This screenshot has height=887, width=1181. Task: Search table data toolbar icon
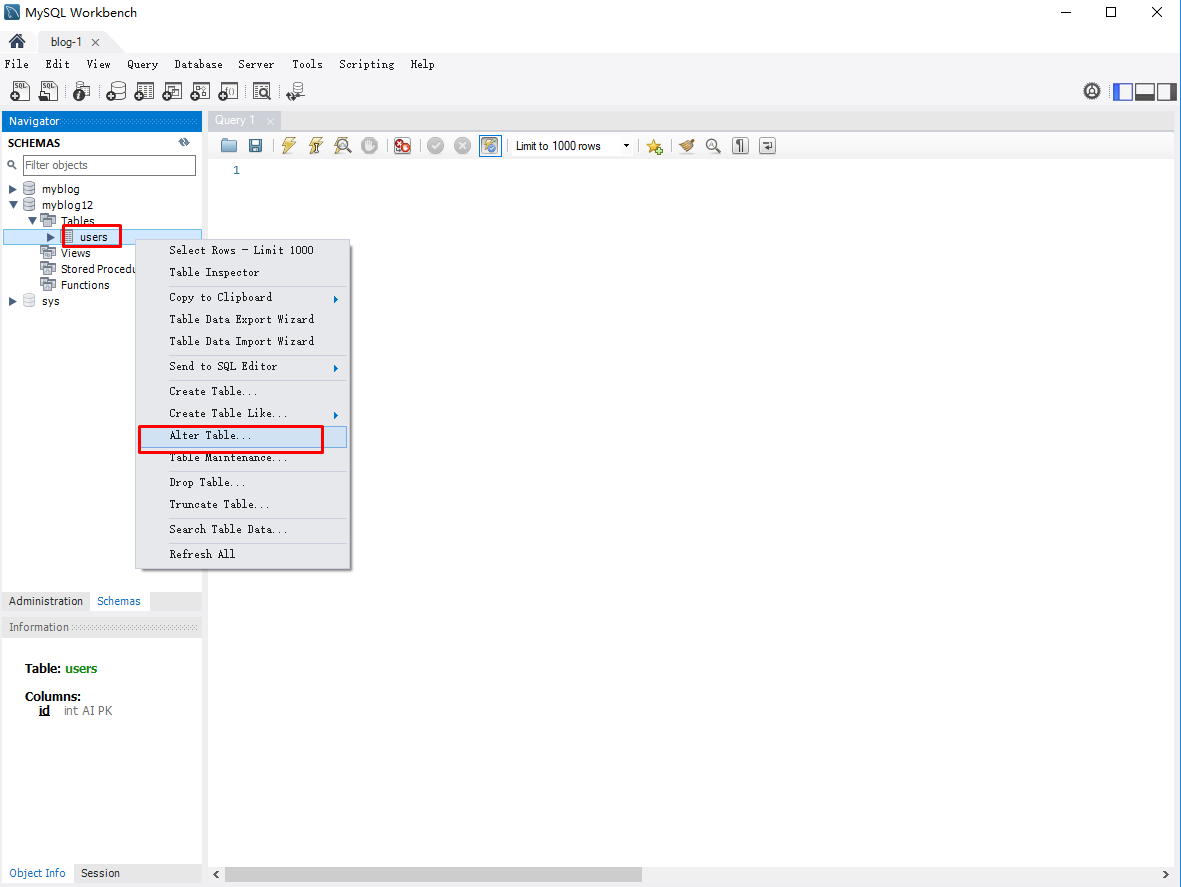[x=261, y=91]
